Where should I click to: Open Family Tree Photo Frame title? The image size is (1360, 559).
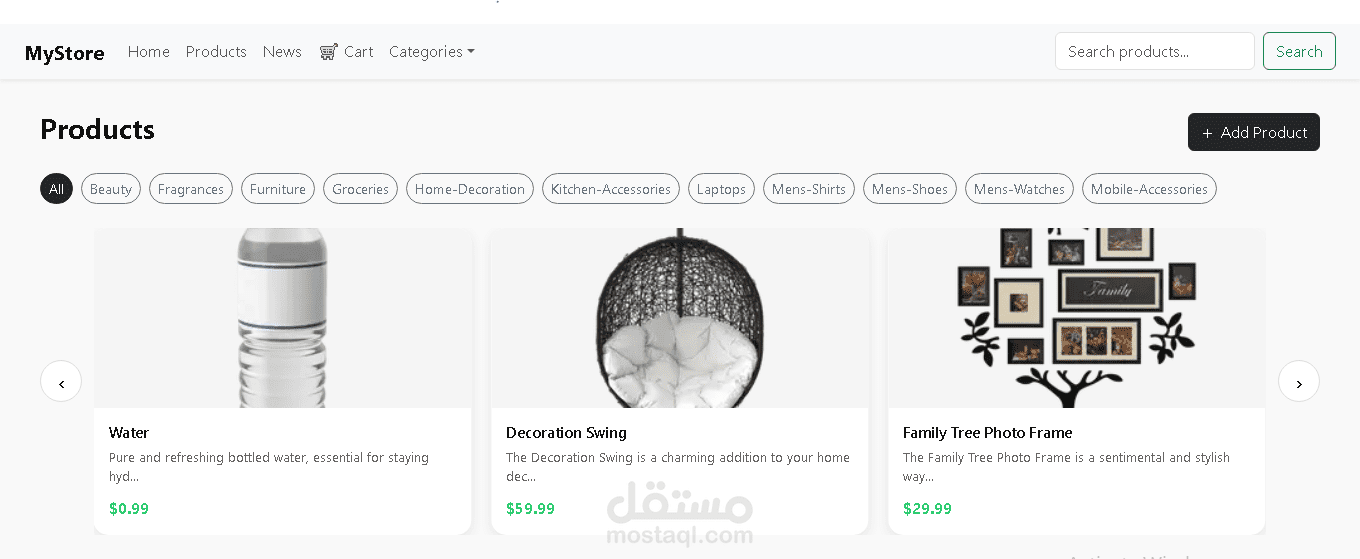pos(987,433)
